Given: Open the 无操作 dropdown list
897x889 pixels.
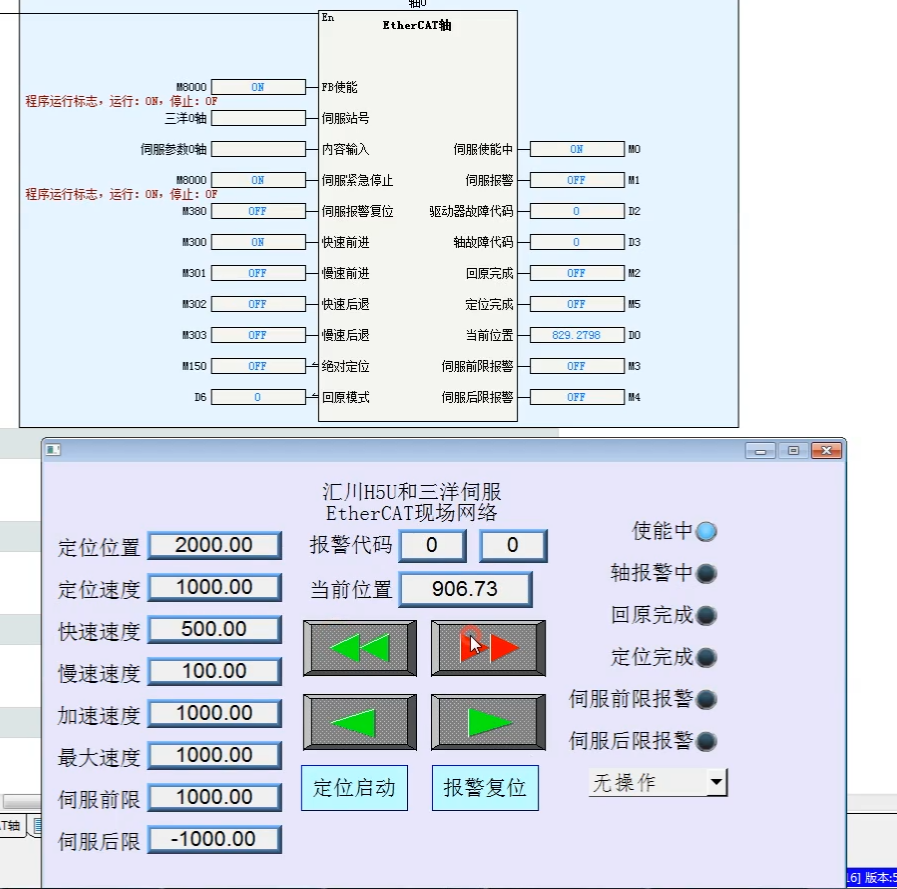Looking at the screenshot, I should [716, 783].
